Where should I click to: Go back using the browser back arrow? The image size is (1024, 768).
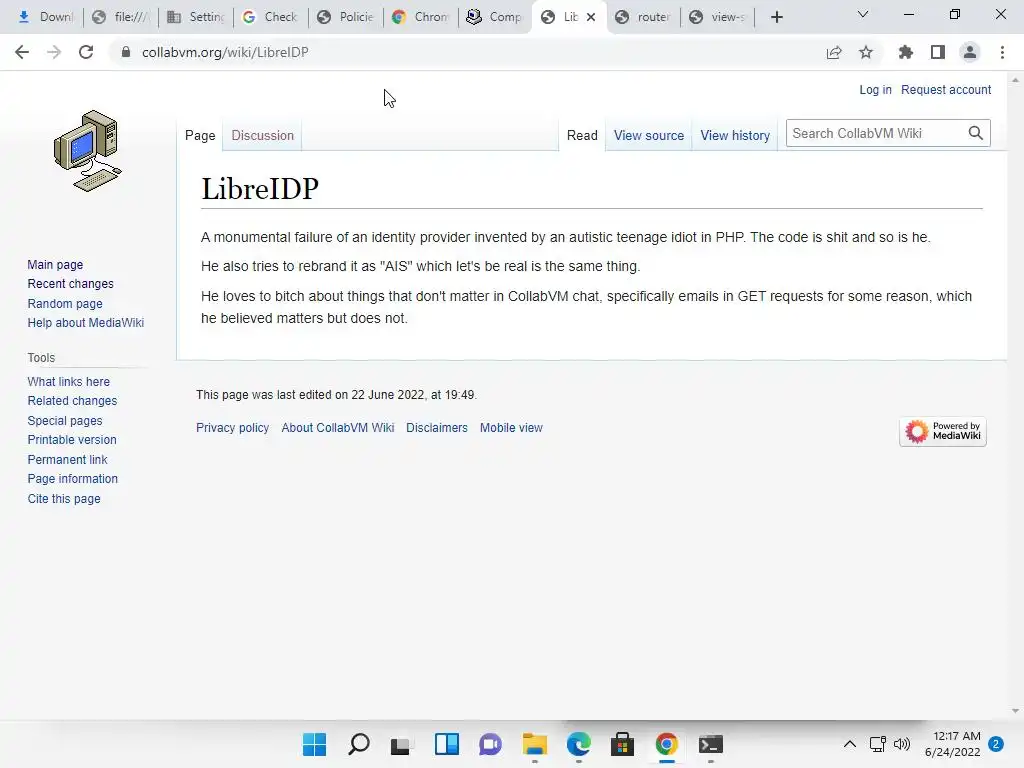pyautogui.click(x=22, y=52)
